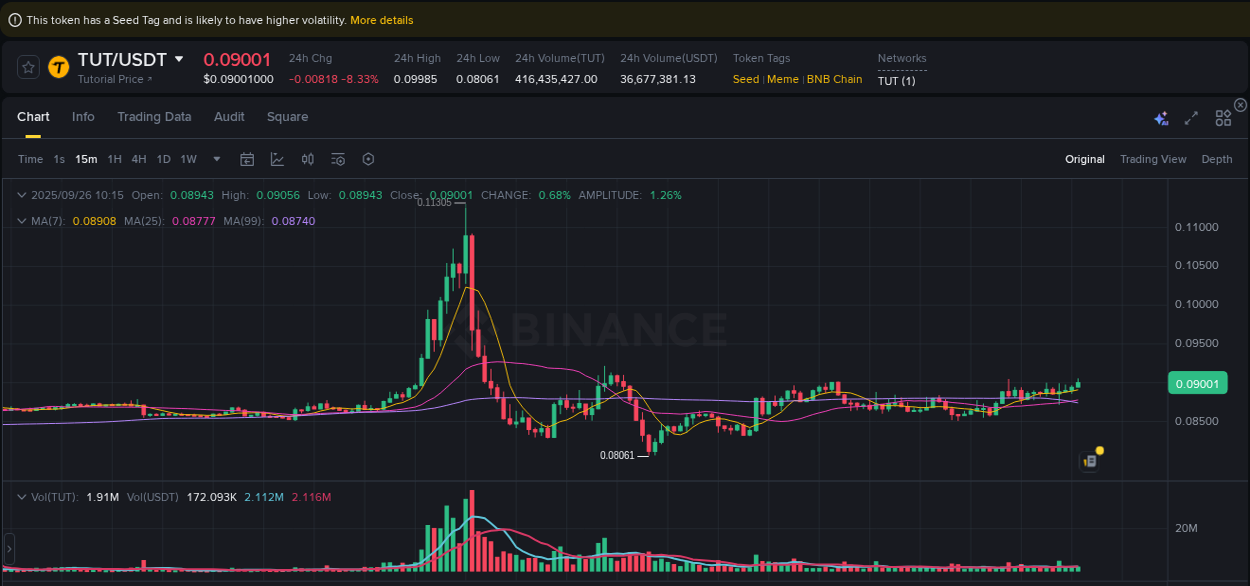Open the Square tab
This screenshot has height=586, width=1250.
287,117
